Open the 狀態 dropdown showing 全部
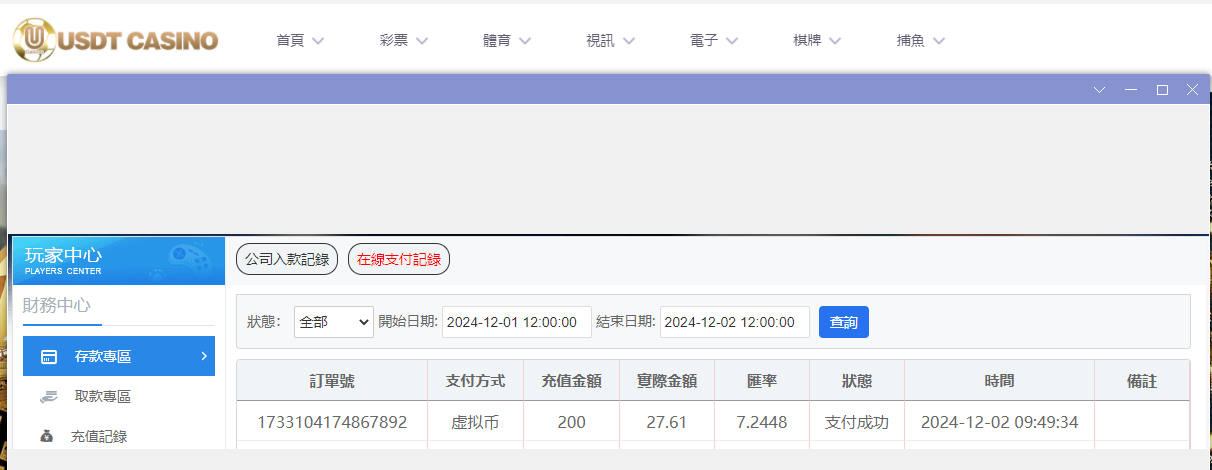This screenshot has width=1212, height=470. [x=334, y=322]
